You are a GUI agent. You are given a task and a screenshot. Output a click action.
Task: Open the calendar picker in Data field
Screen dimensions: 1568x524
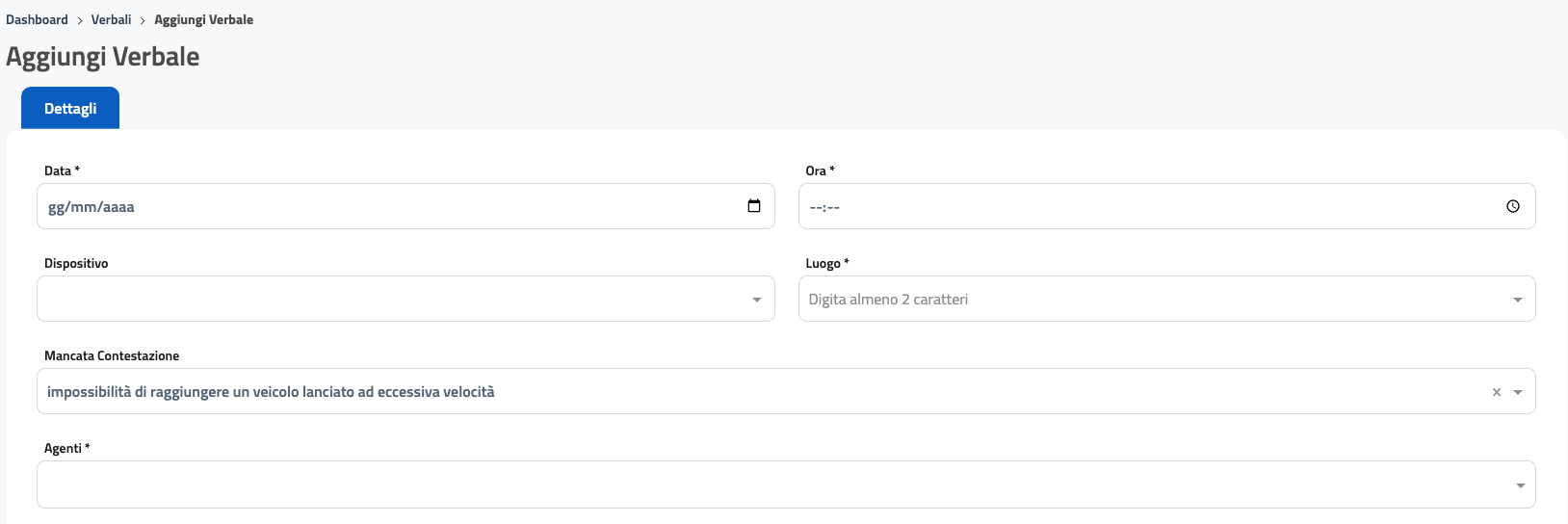tap(754, 206)
